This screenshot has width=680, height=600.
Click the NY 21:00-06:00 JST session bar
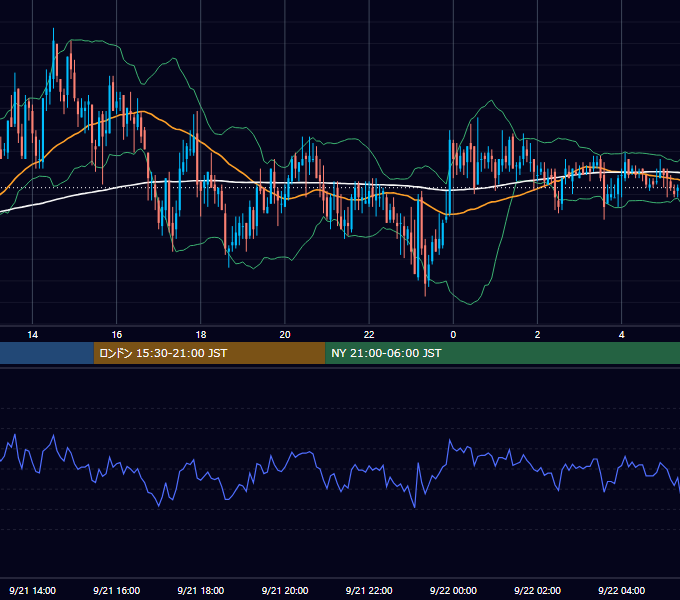coord(503,353)
